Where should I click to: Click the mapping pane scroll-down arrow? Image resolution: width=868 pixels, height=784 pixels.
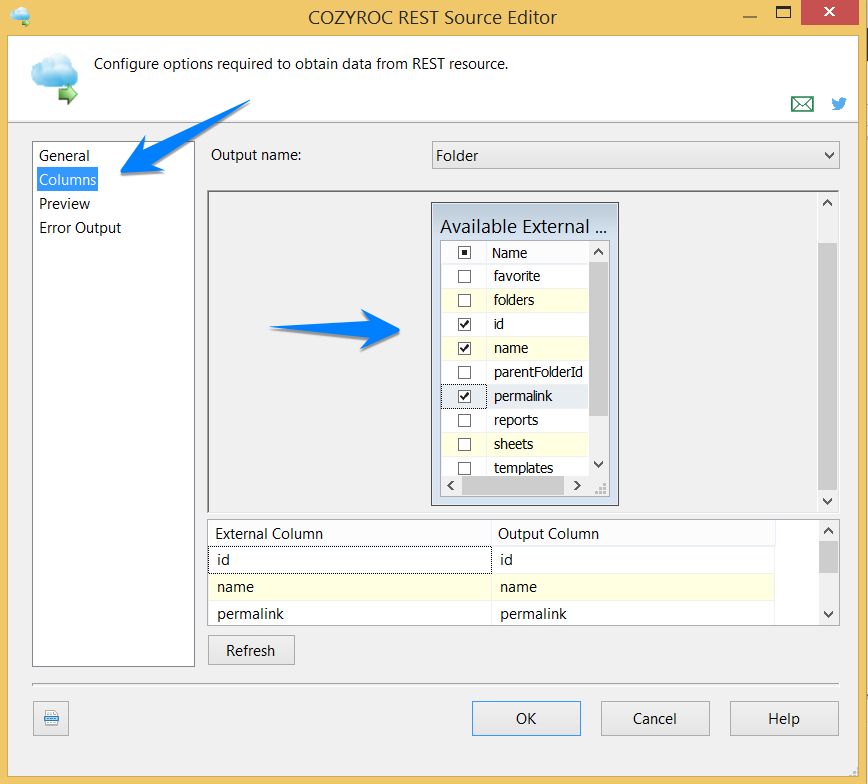pos(828,501)
